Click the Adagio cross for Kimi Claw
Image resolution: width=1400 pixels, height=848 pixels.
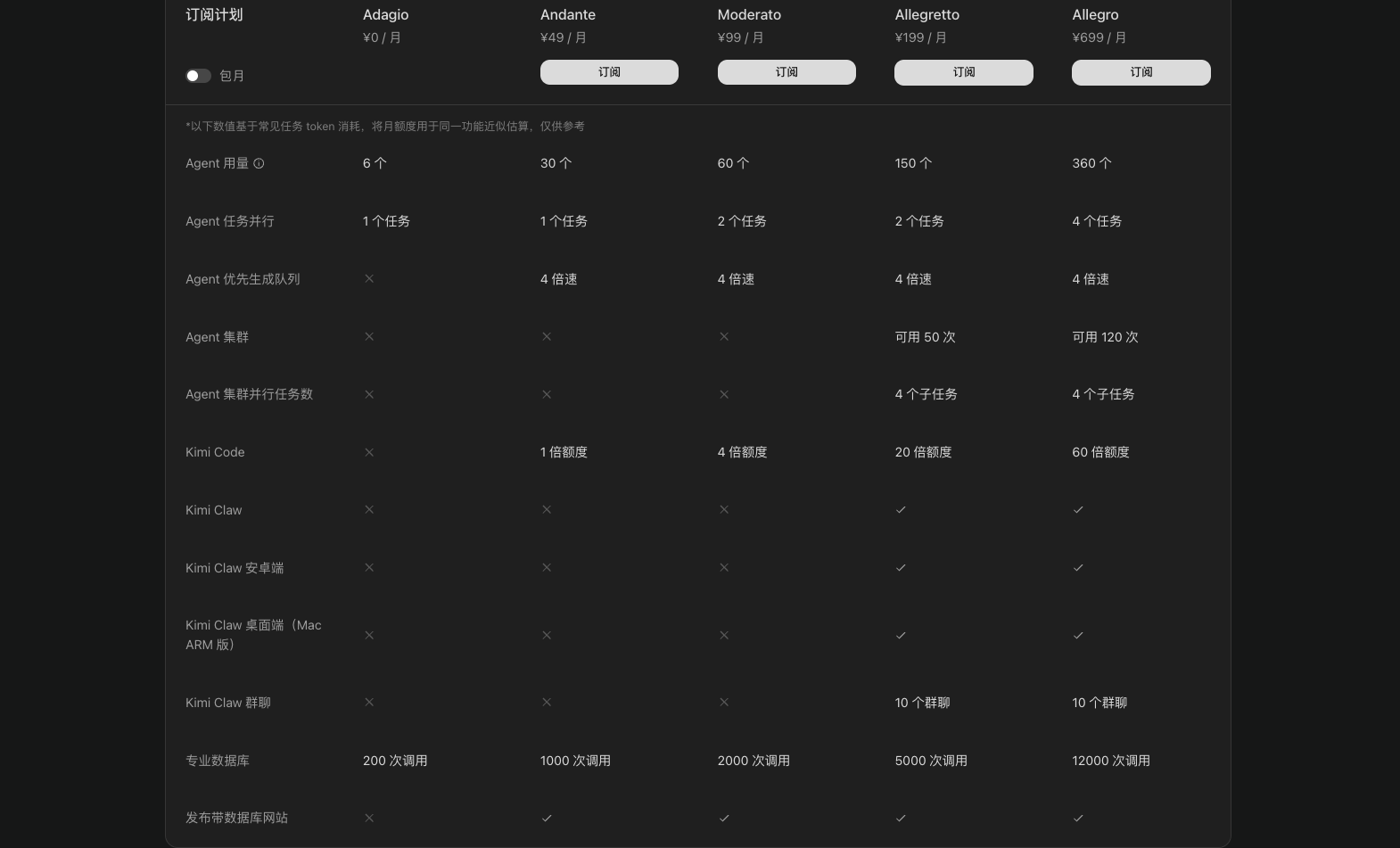point(369,510)
